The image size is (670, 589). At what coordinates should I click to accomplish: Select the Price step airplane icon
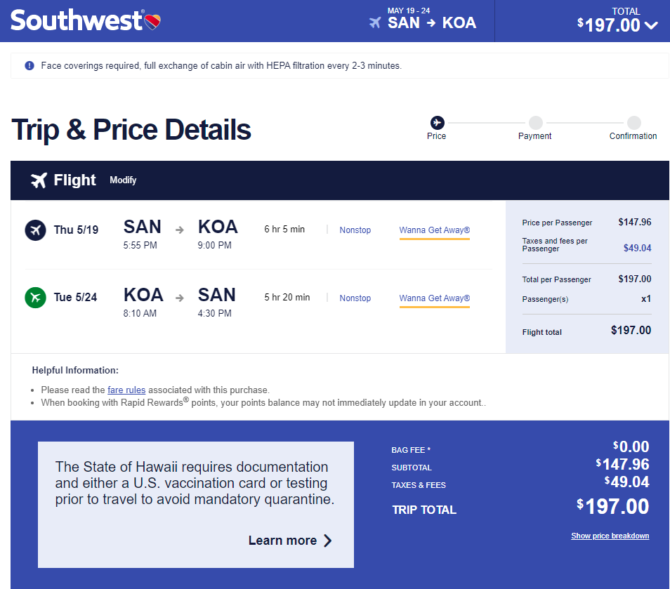(437, 123)
